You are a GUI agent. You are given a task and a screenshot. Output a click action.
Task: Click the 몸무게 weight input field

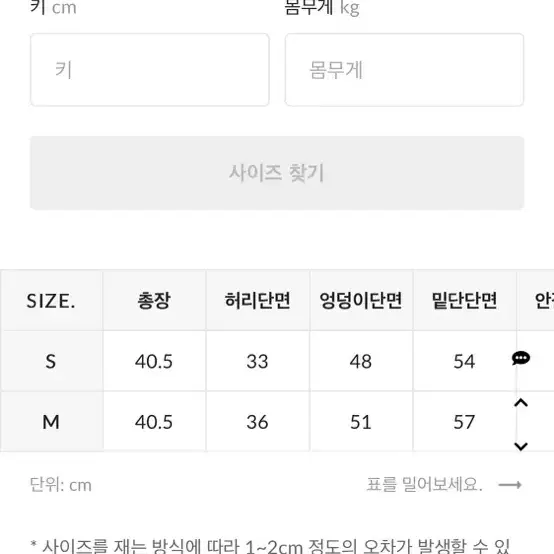(404, 70)
